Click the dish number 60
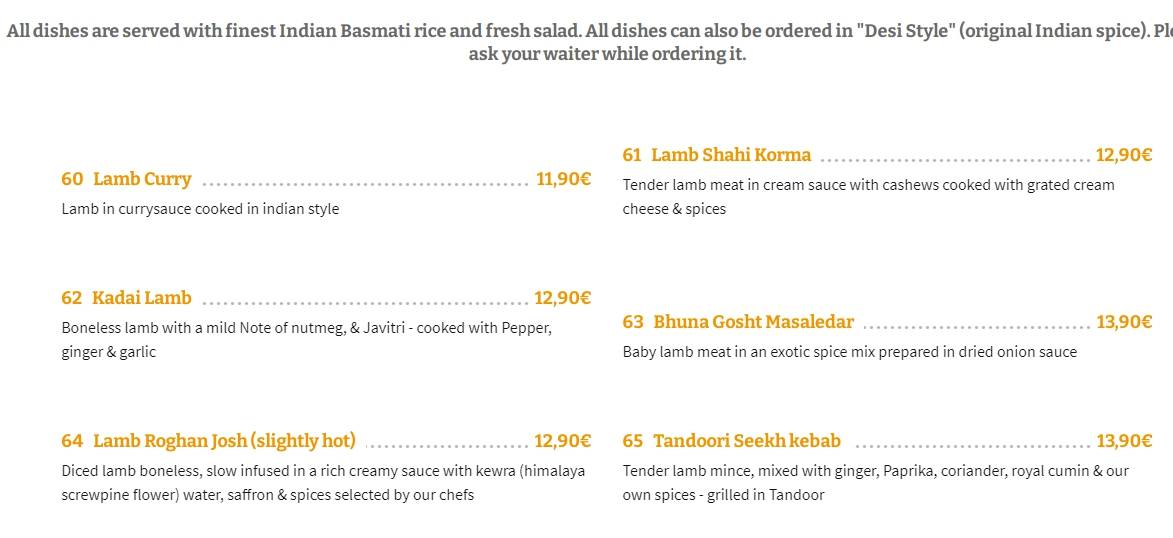The width and height of the screenshot is (1173, 538). [72, 180]
